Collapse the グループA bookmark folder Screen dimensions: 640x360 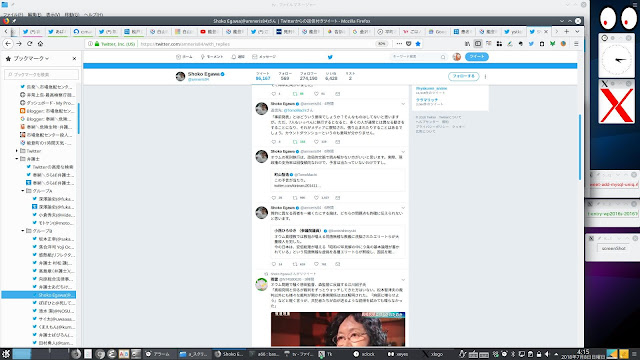(x=23, y=191)
